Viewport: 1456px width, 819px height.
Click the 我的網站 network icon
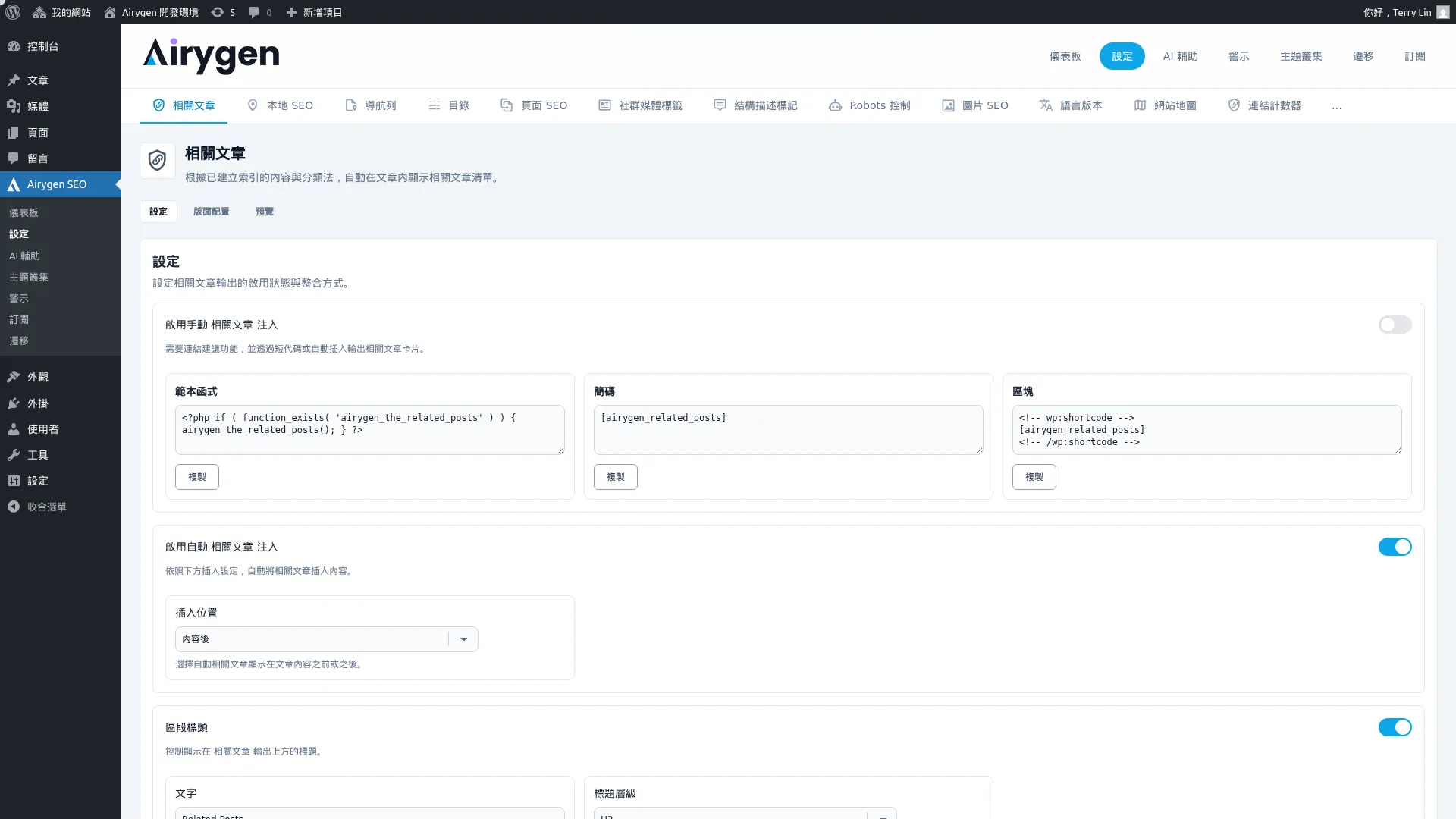pyautogui.click(x=39, y=12)
